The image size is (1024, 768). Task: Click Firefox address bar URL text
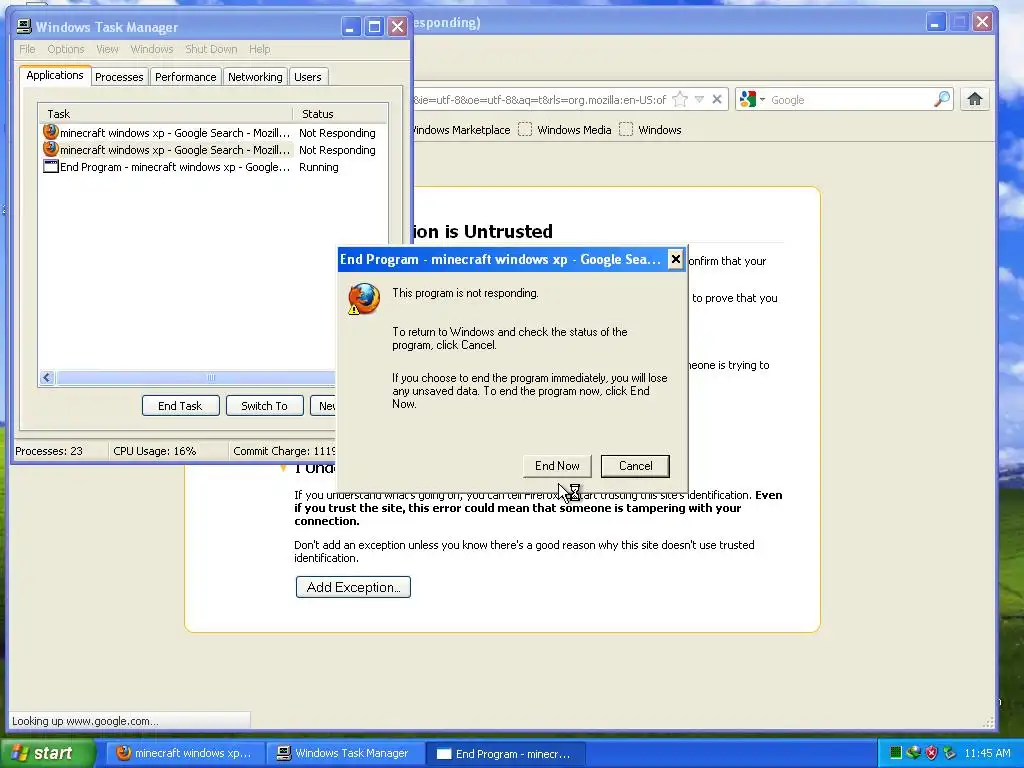pos(539,100)
